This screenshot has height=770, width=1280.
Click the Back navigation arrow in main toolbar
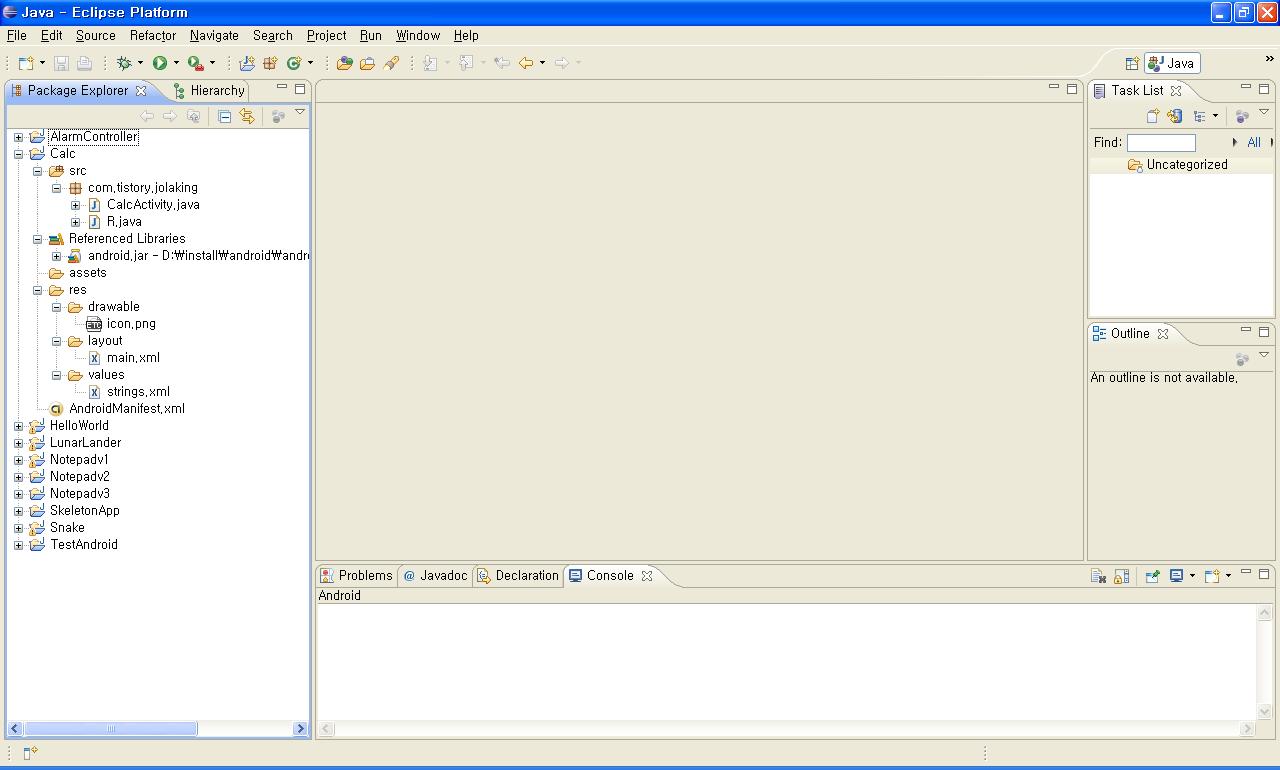[x=526, y=63]
